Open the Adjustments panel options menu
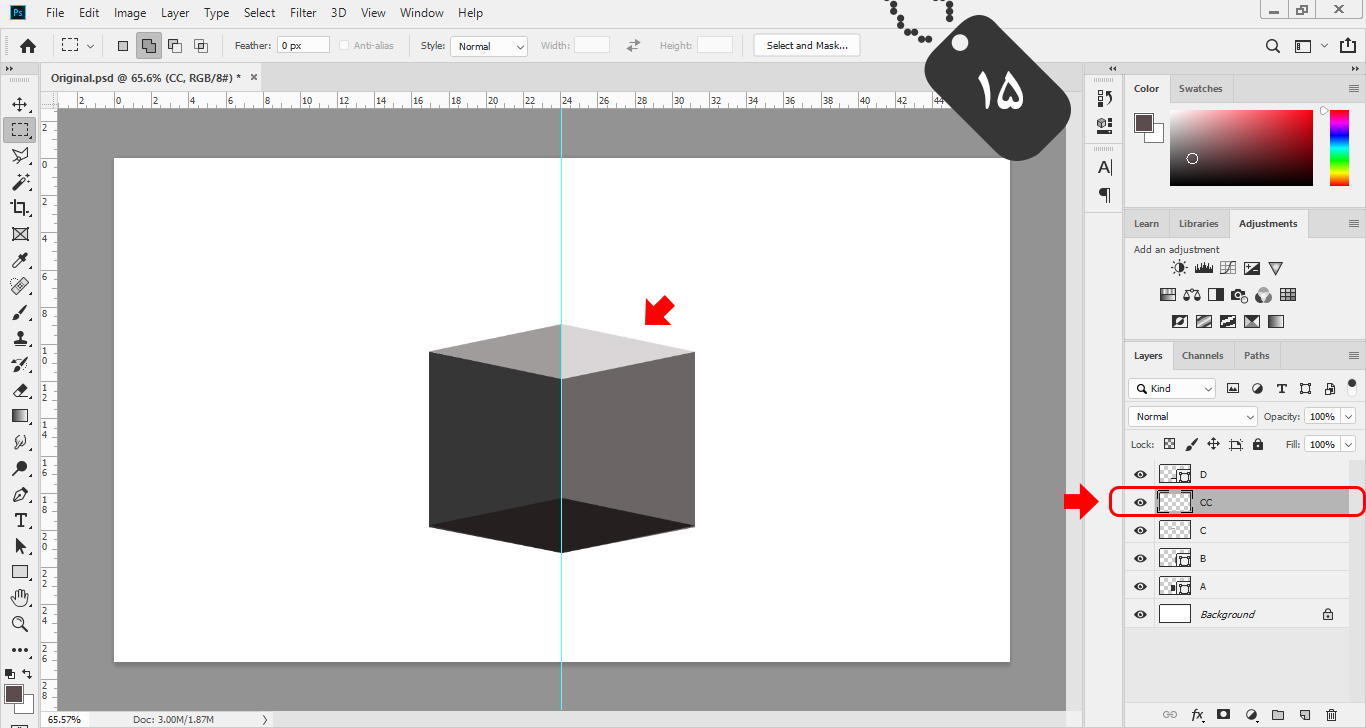The image size is (1366, 728). (x=1353, y=223)
